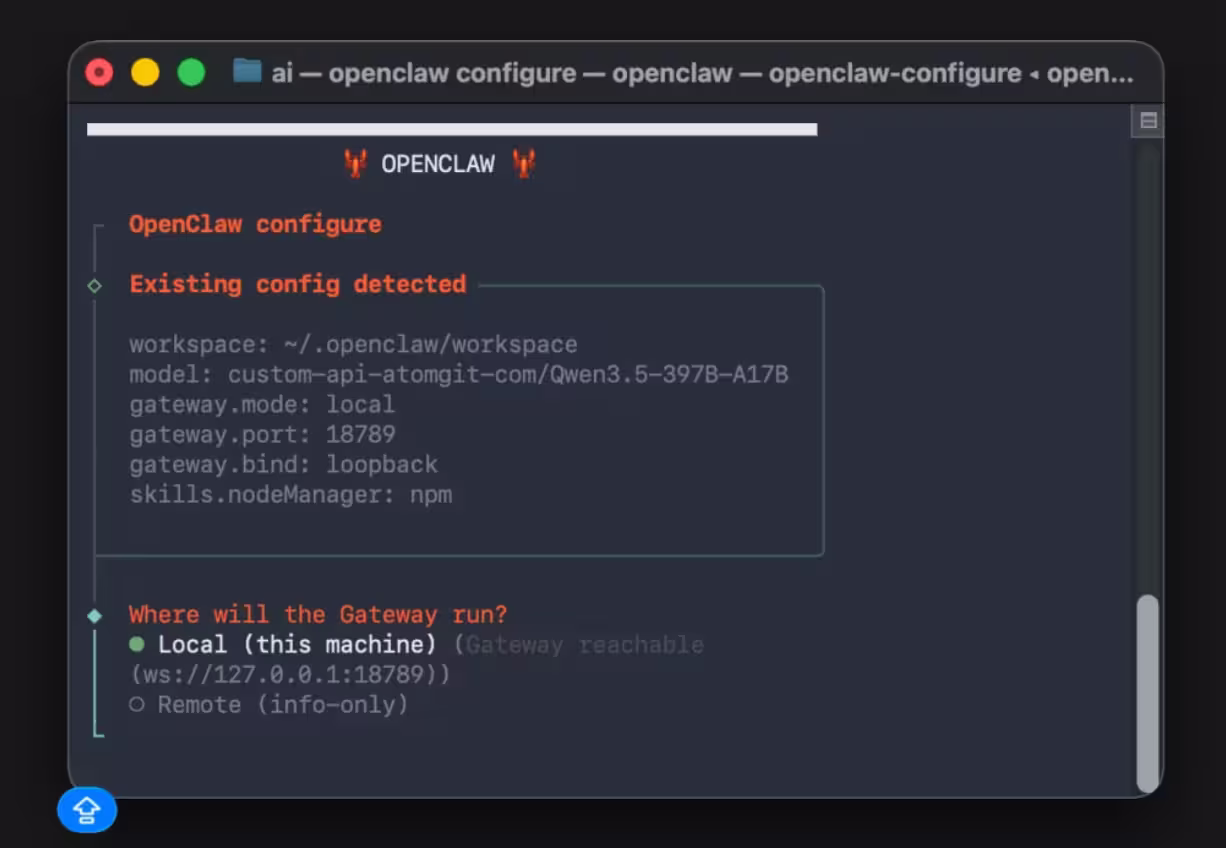Toggle fullscreen with the green traffic light
This screenshot has width=1226, height=848.
pos(190,71)
